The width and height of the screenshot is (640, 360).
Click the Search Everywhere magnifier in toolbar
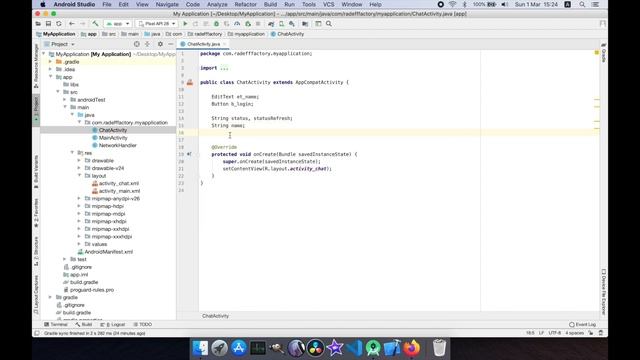pos(329,24)
